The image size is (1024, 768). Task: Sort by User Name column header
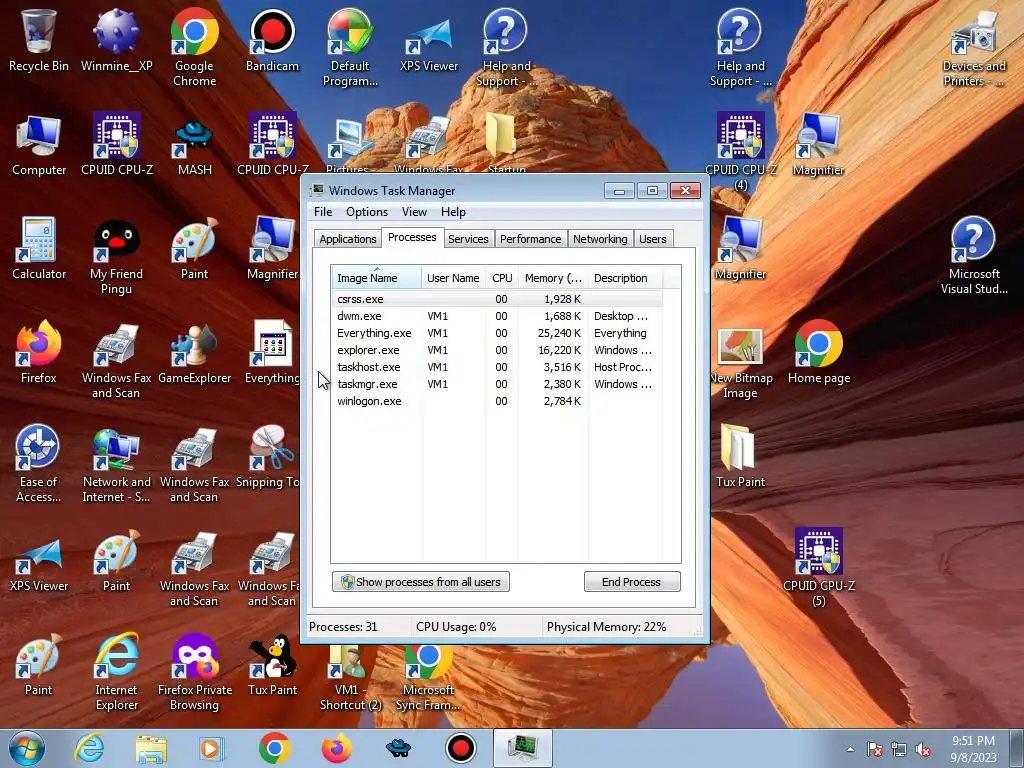(453, 278)
